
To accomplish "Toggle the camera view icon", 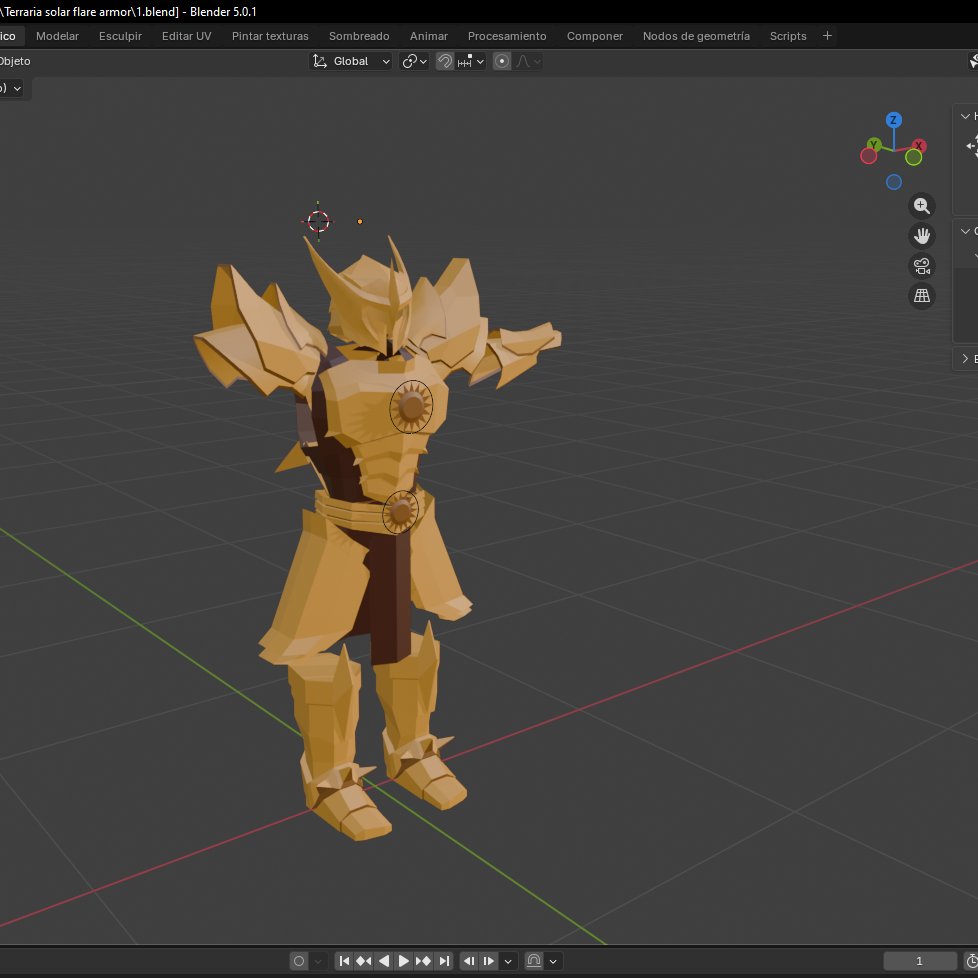I will (922, 266).
